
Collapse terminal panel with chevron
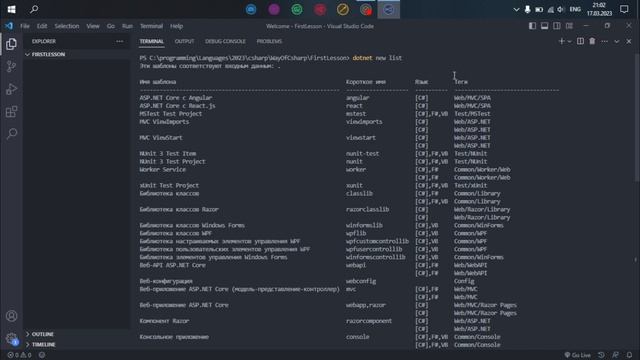[x=617, y=41]
